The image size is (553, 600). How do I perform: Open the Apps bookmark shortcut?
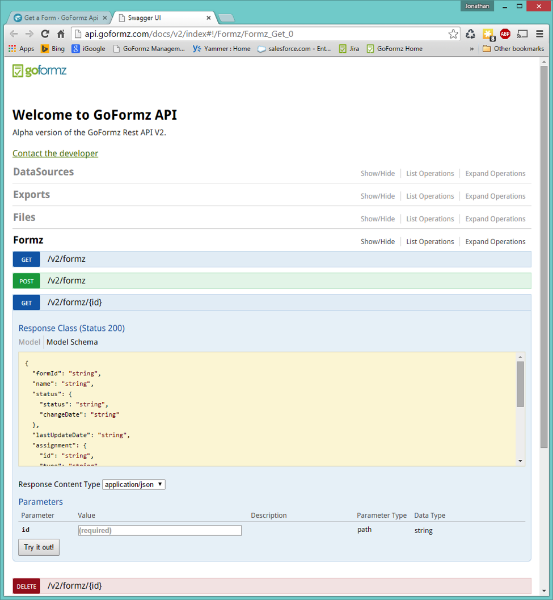pyautogui.click(x=21, y=49)
